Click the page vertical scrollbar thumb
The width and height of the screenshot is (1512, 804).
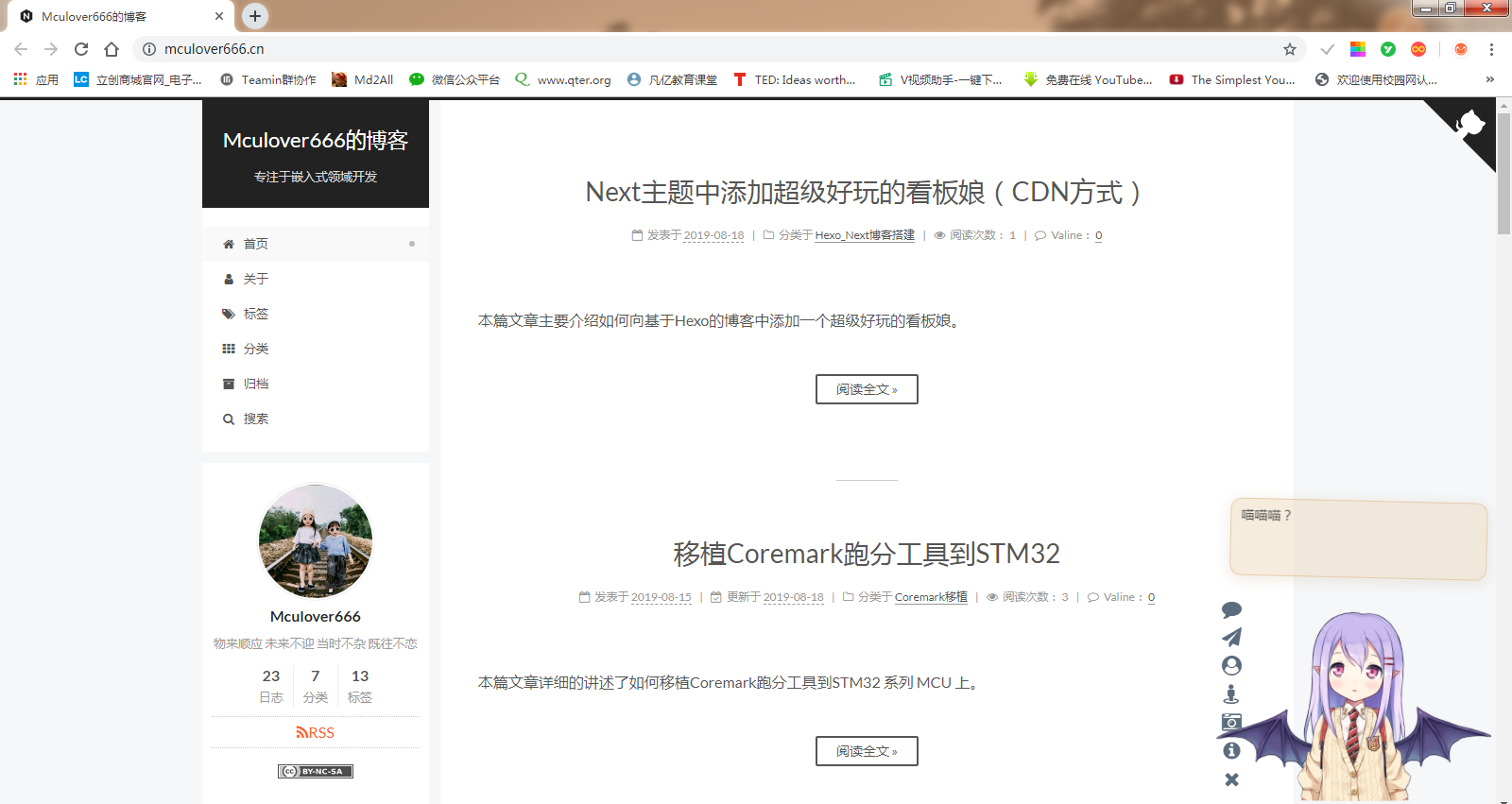click(1503, 175)
